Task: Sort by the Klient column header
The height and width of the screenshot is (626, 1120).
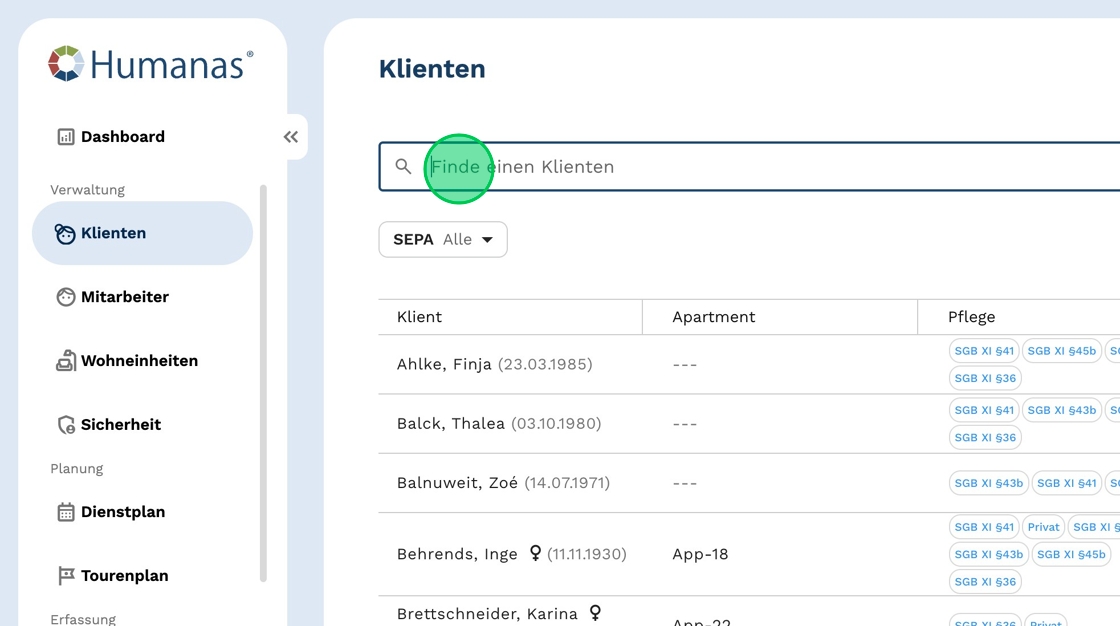Action: (x=420, y=317)
